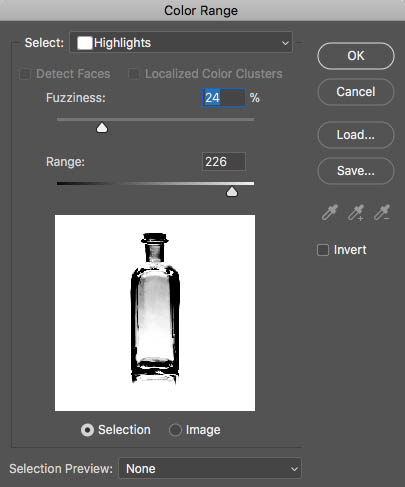Click the Load... button

356,135
